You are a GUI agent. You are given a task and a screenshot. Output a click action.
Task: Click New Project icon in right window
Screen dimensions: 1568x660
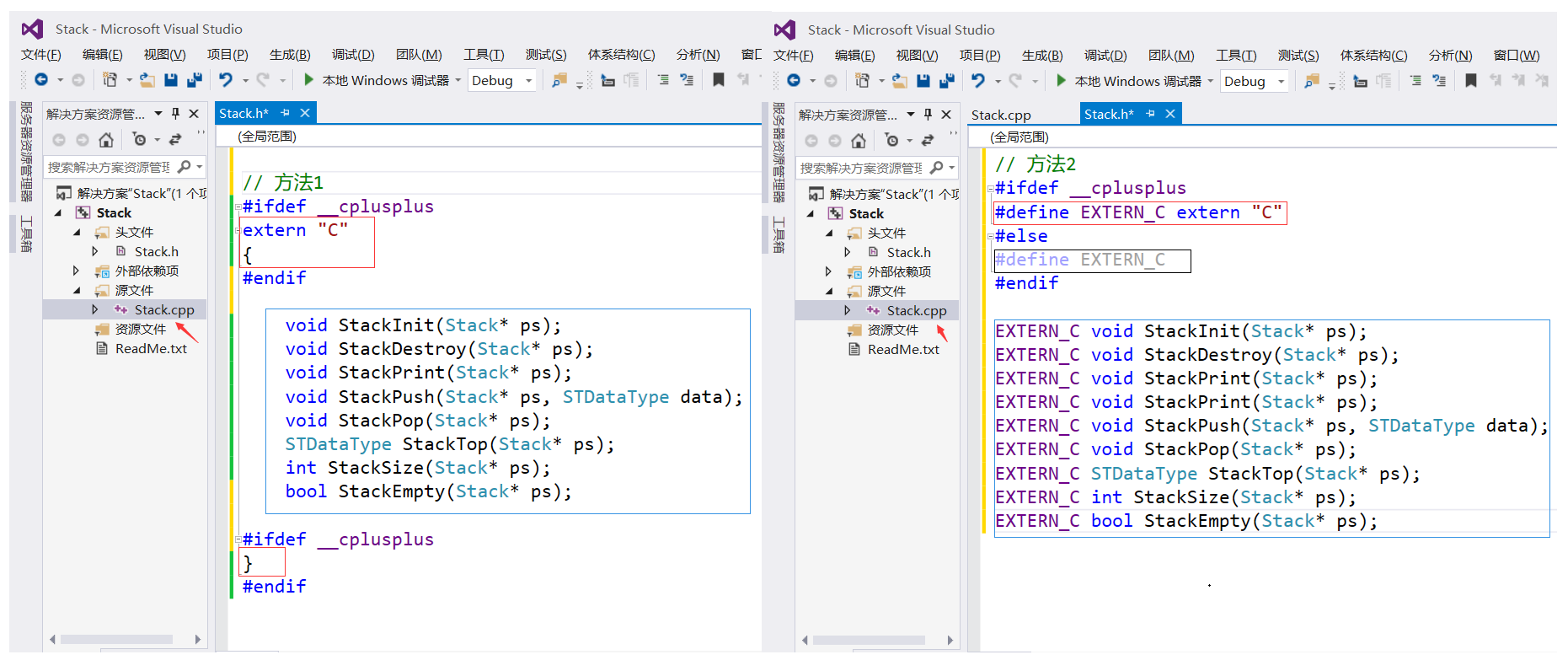coord(862,80)
